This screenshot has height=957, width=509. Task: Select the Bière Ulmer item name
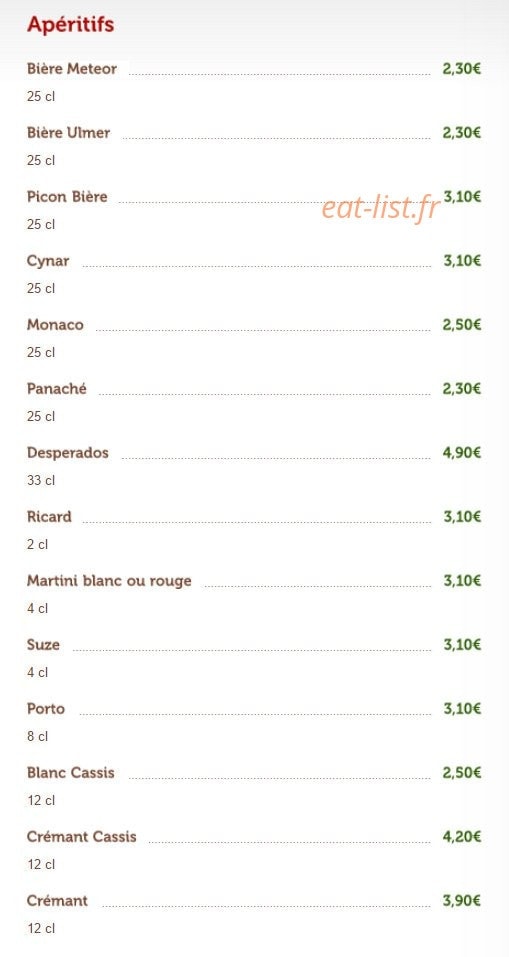(x=68, y=132)
